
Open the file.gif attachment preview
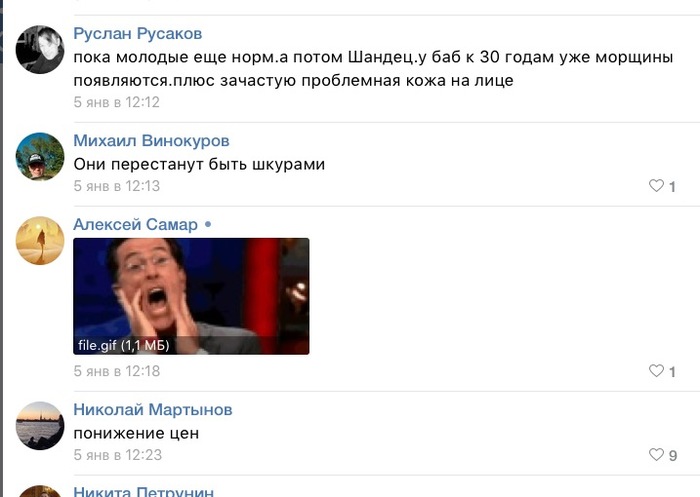[191, 297]
